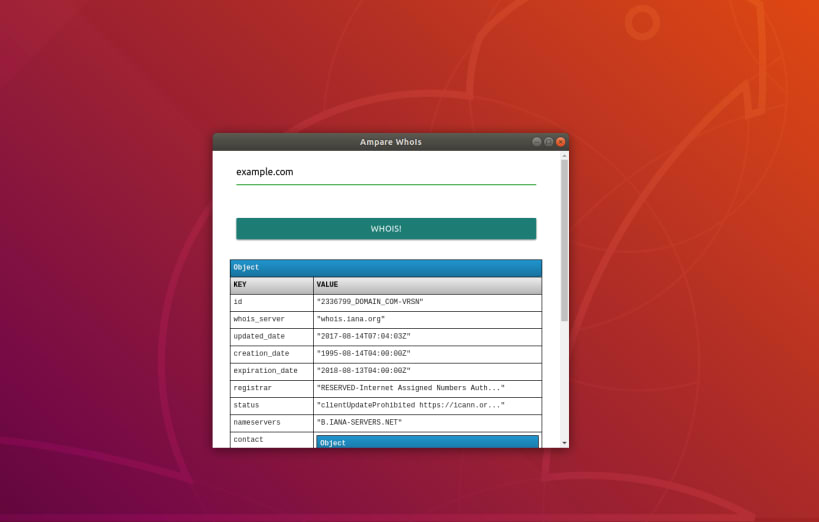Minimize the Ampare WhoIs window
This screenshot has height=522, width=819.
[x=536, y=142]
